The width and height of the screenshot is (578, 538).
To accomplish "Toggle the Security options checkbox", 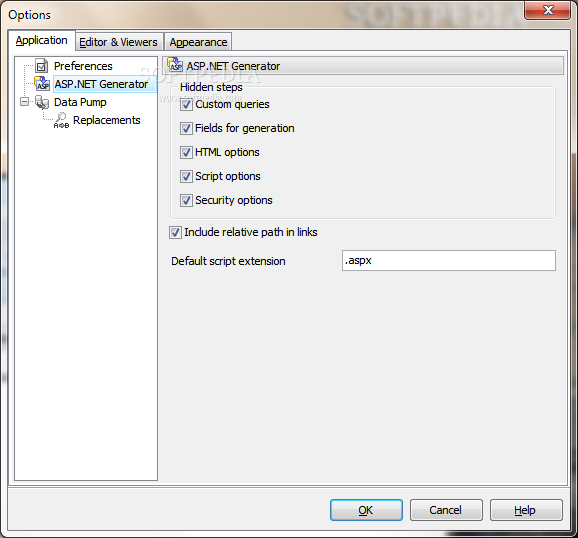I will pos(186,200).
